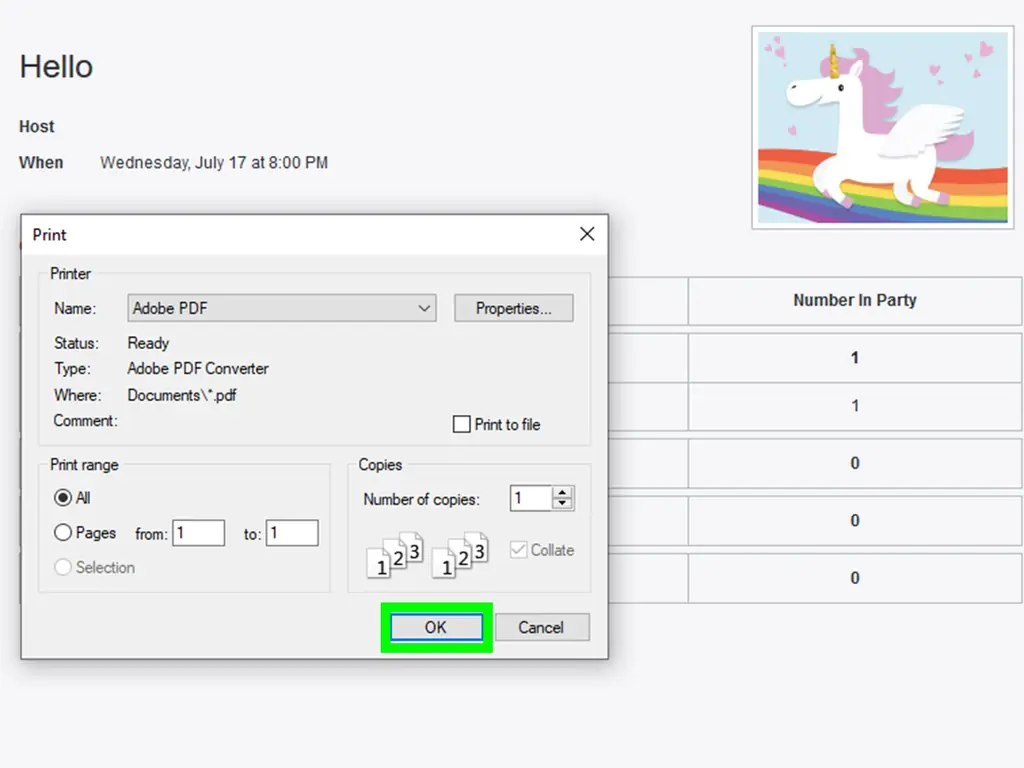The image size is (1024, 768).
Task: Click the first collated pages stack icon
Action: (395, 555)
